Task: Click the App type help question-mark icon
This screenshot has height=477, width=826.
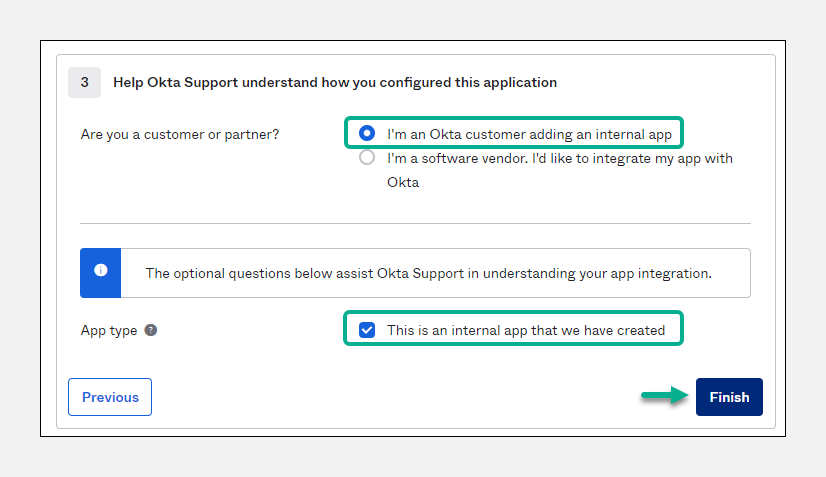Action: click(151, 330)
